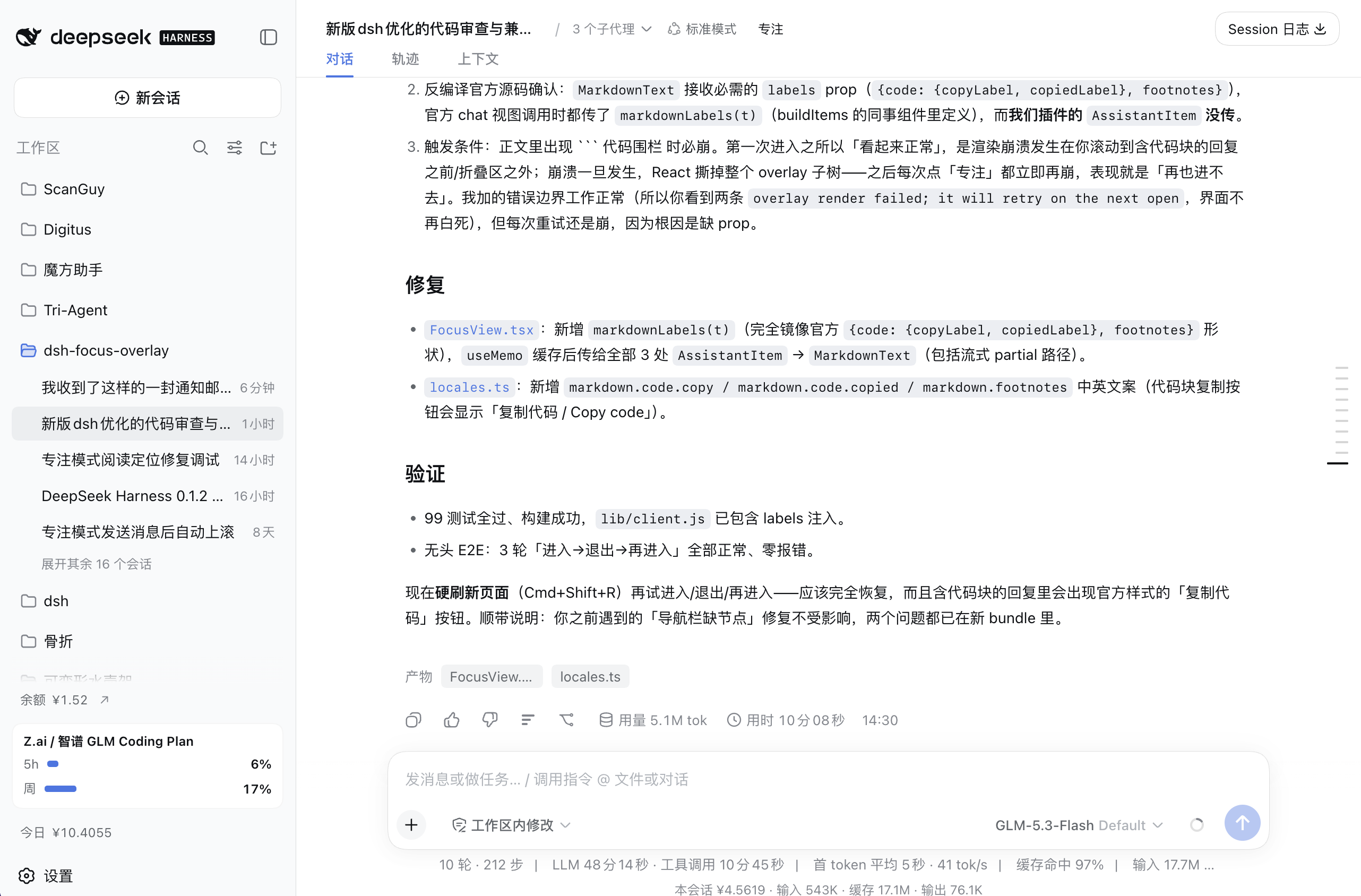Copy the assistant reply
This screenshot has height=896, width=1361.
(414, 720)
